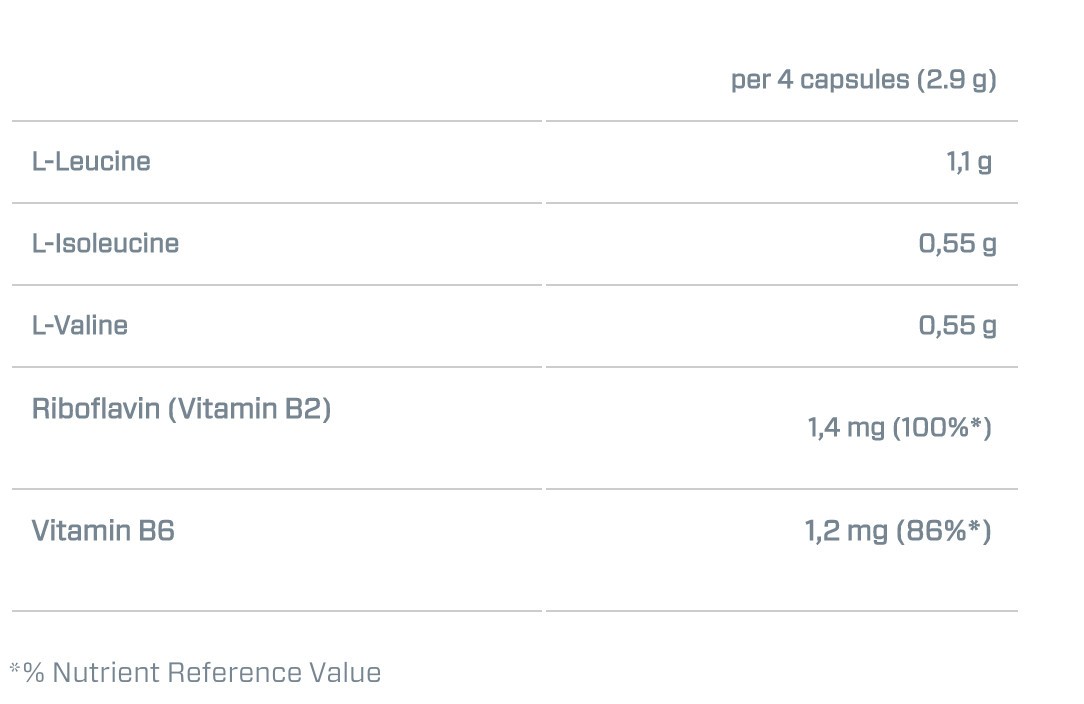Click the asterisk after 86%
The height and width of the screenshot is (704, 1084).
point(976,527)
